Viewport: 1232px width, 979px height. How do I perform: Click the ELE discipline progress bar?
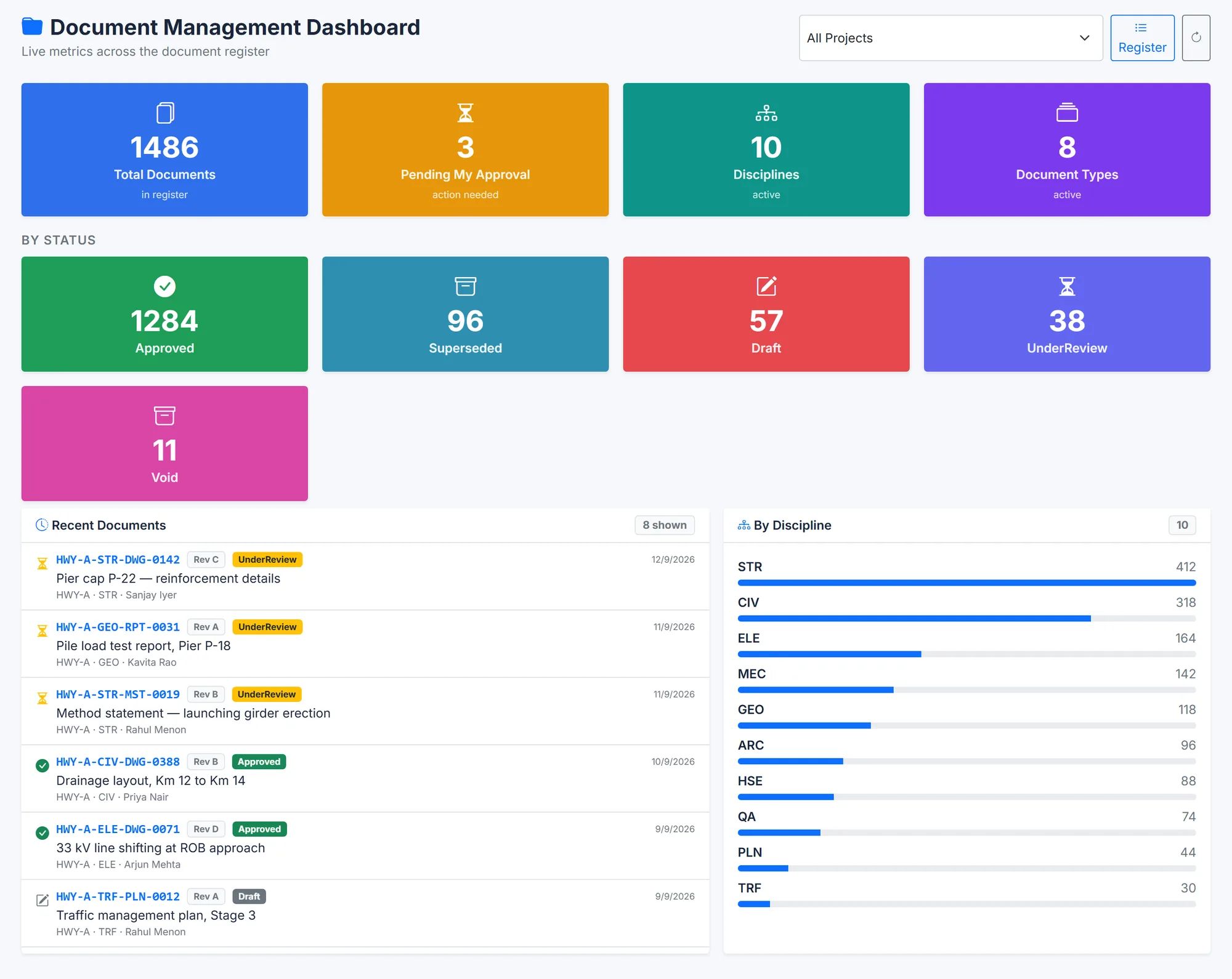coord(967,654)
